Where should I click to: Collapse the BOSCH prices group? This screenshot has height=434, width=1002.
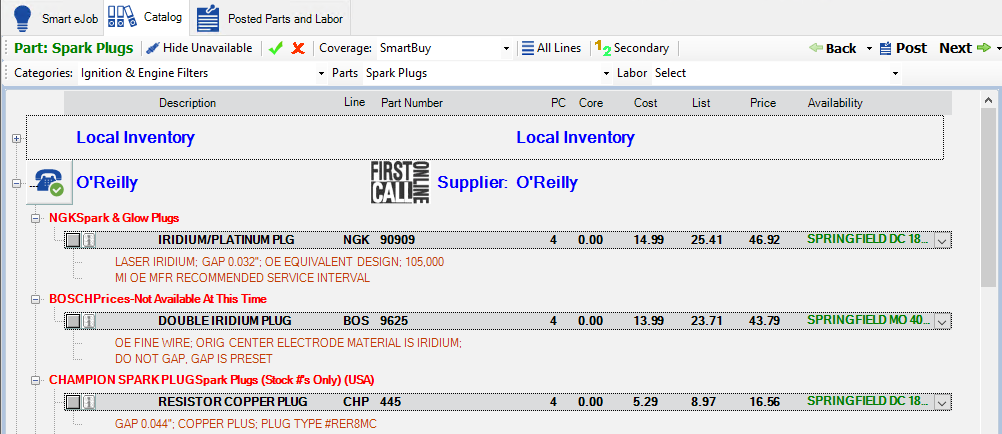coord(36,299)
